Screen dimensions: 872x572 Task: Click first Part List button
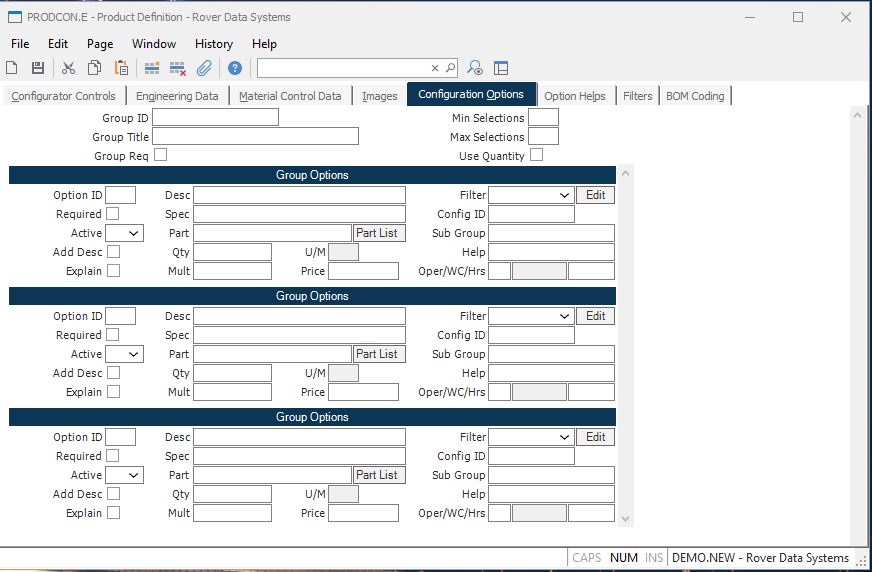point(378,233)
